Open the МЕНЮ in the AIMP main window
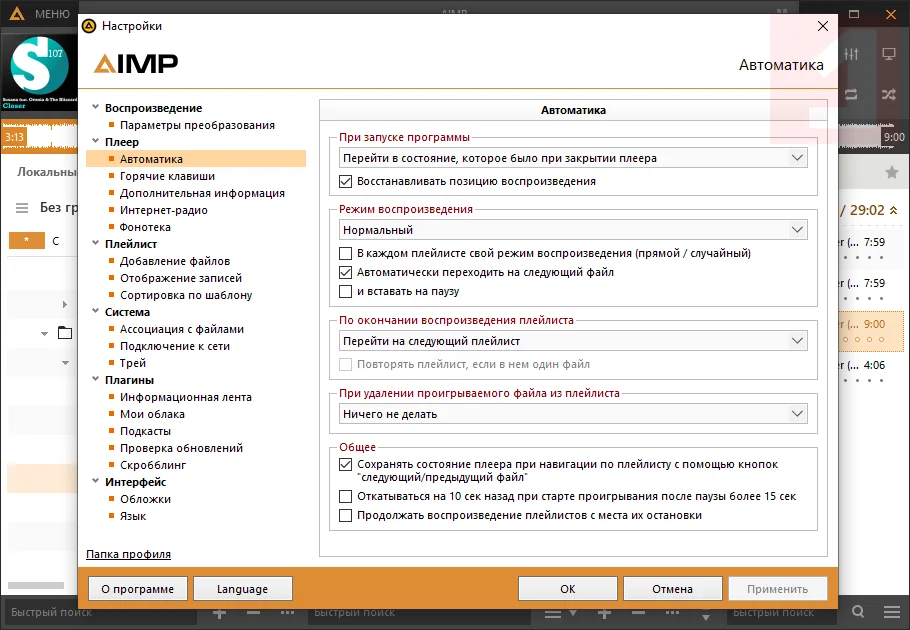The width and height of the screenshot is (910, 630). point(52,14)
